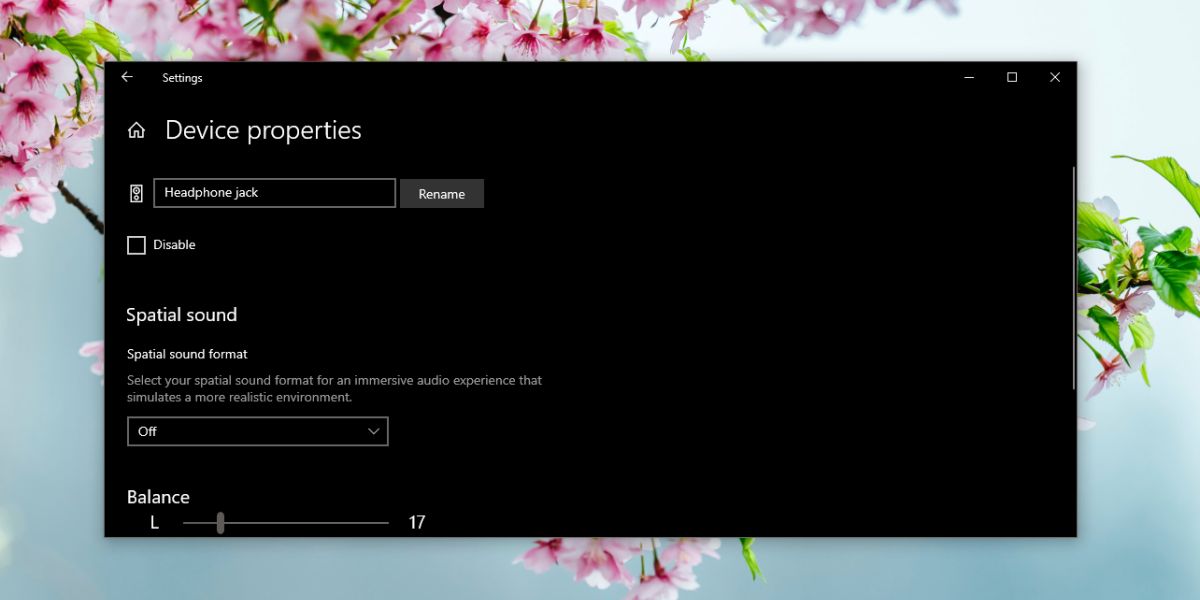Open Settings home via the house icon
Viewport: 1200px width, 600px height.
click(x=137, y=130)
